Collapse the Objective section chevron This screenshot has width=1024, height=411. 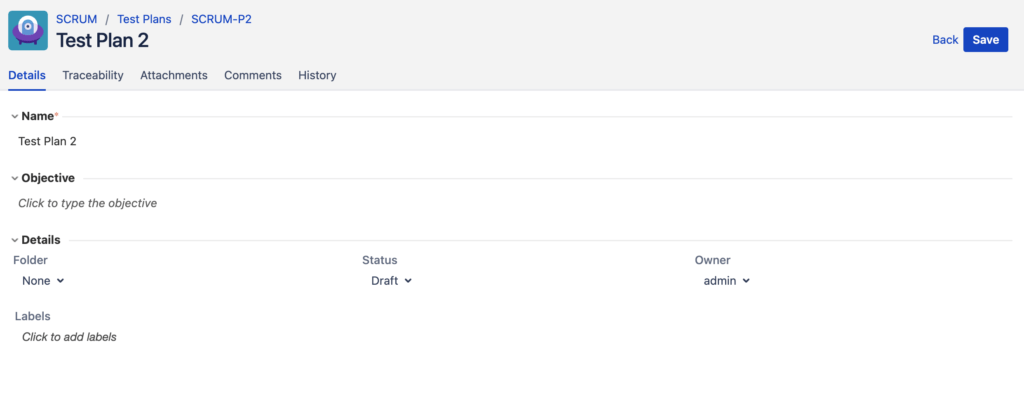(14, 179)
